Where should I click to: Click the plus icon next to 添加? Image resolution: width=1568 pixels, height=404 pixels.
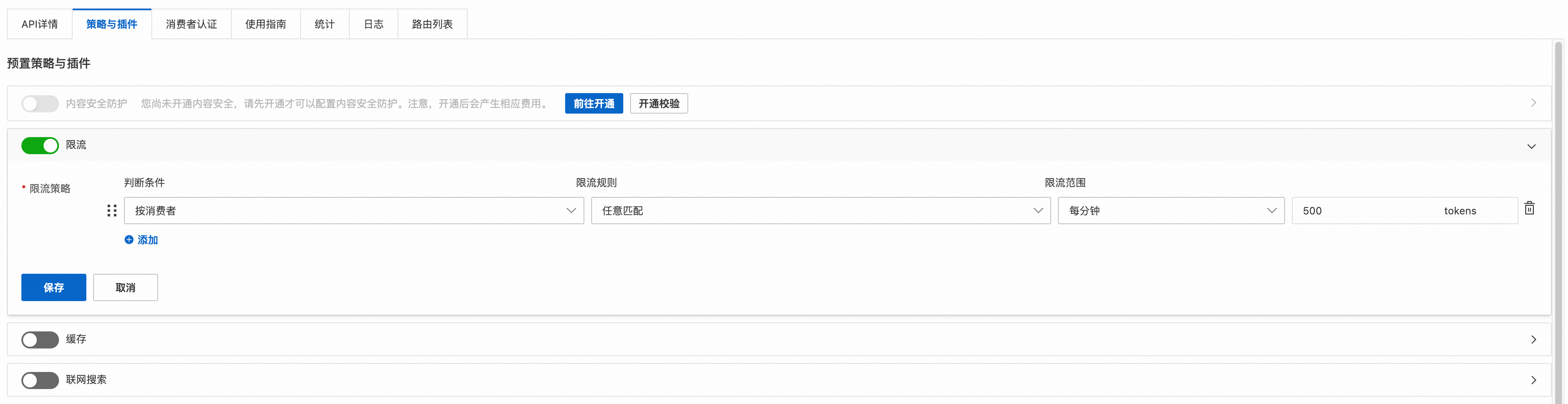pos(129,240)
